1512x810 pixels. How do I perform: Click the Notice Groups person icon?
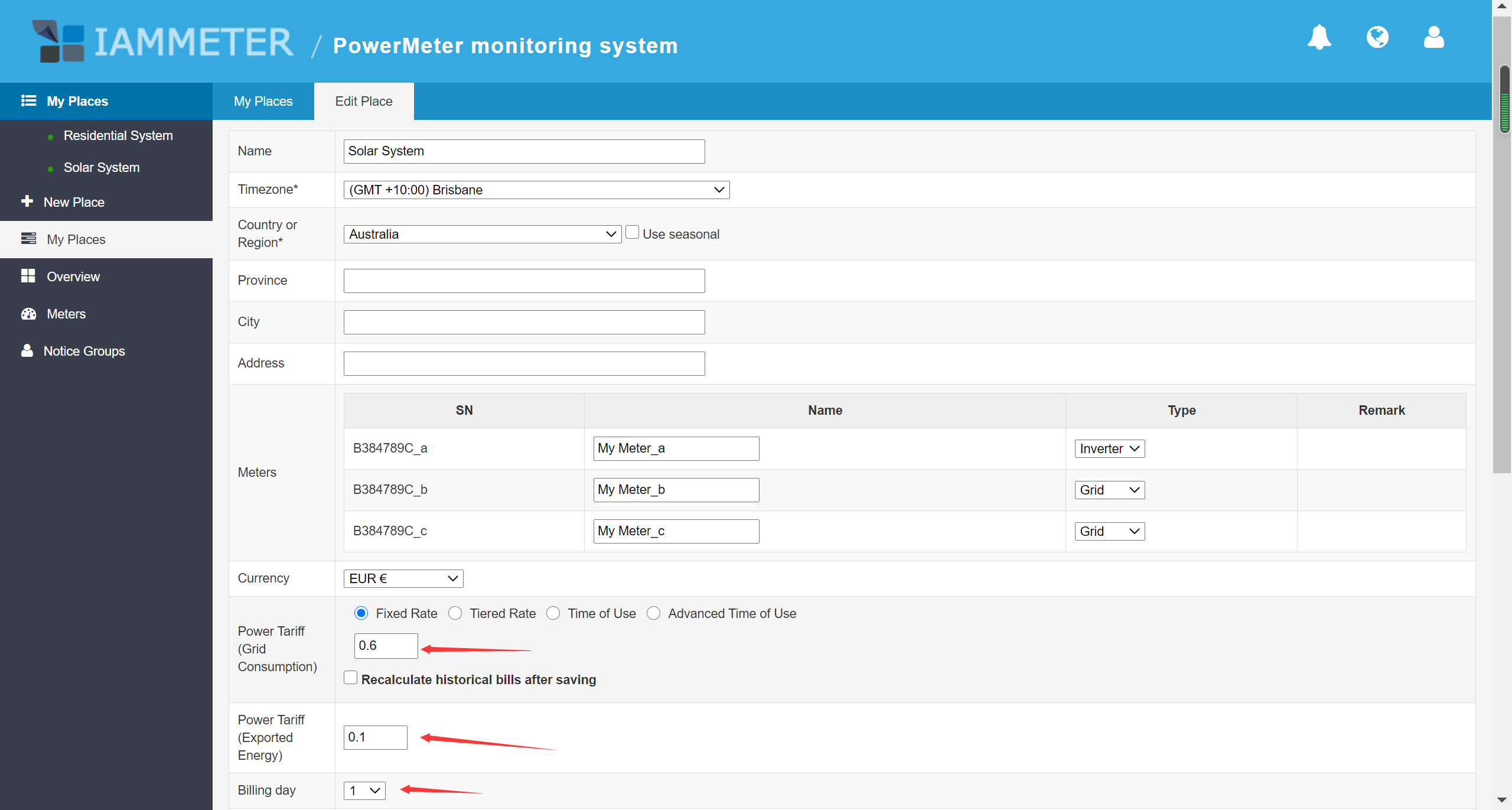tap(27, 350)
